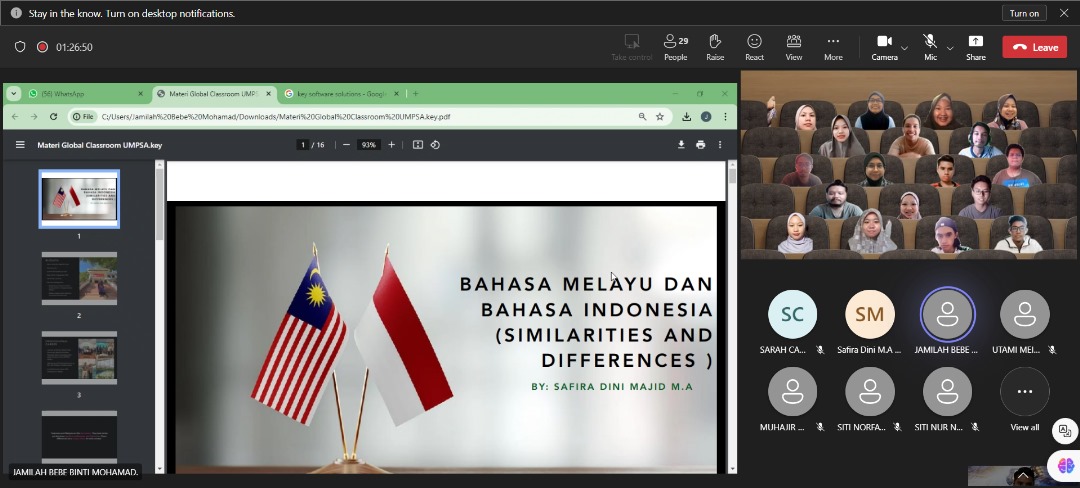Select UTAMI MEI... participant tile
Screen dimensions: 1080x488
[x=1024, y=321]
